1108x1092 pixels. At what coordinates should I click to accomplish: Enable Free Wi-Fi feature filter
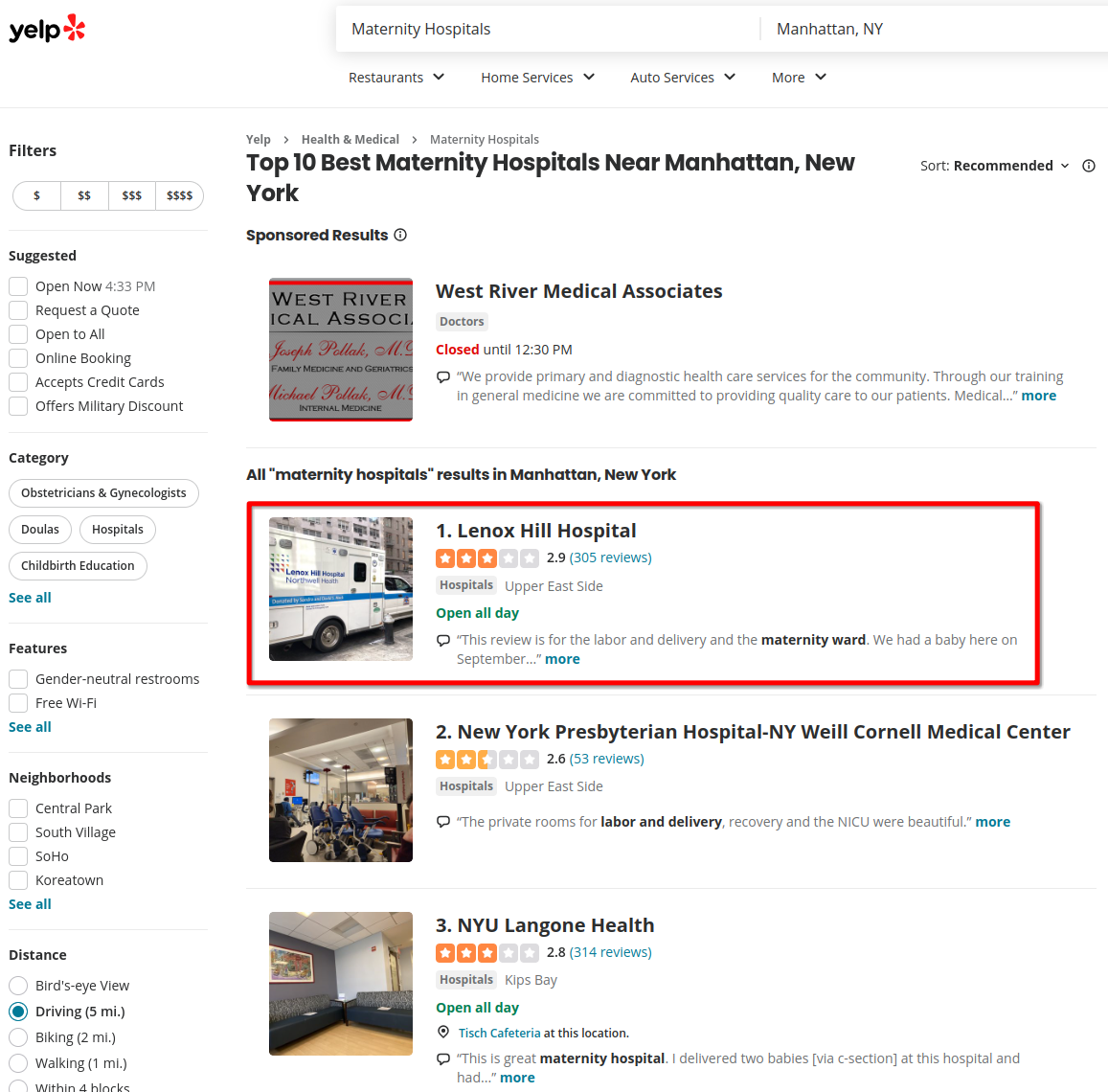(18, 703)
